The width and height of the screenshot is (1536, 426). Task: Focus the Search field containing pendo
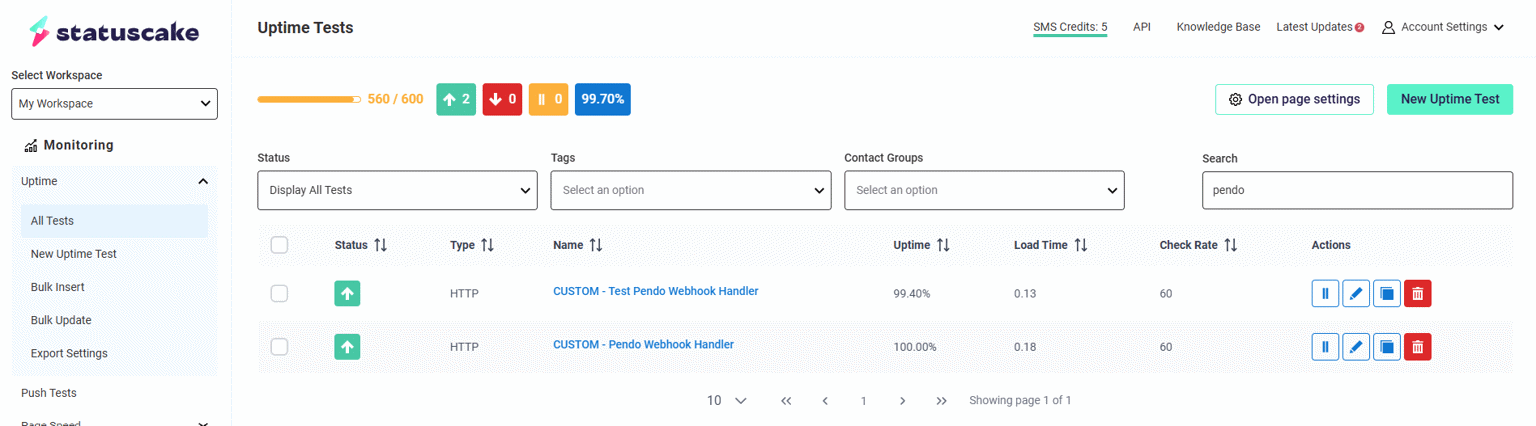(x=1357, y=190)
